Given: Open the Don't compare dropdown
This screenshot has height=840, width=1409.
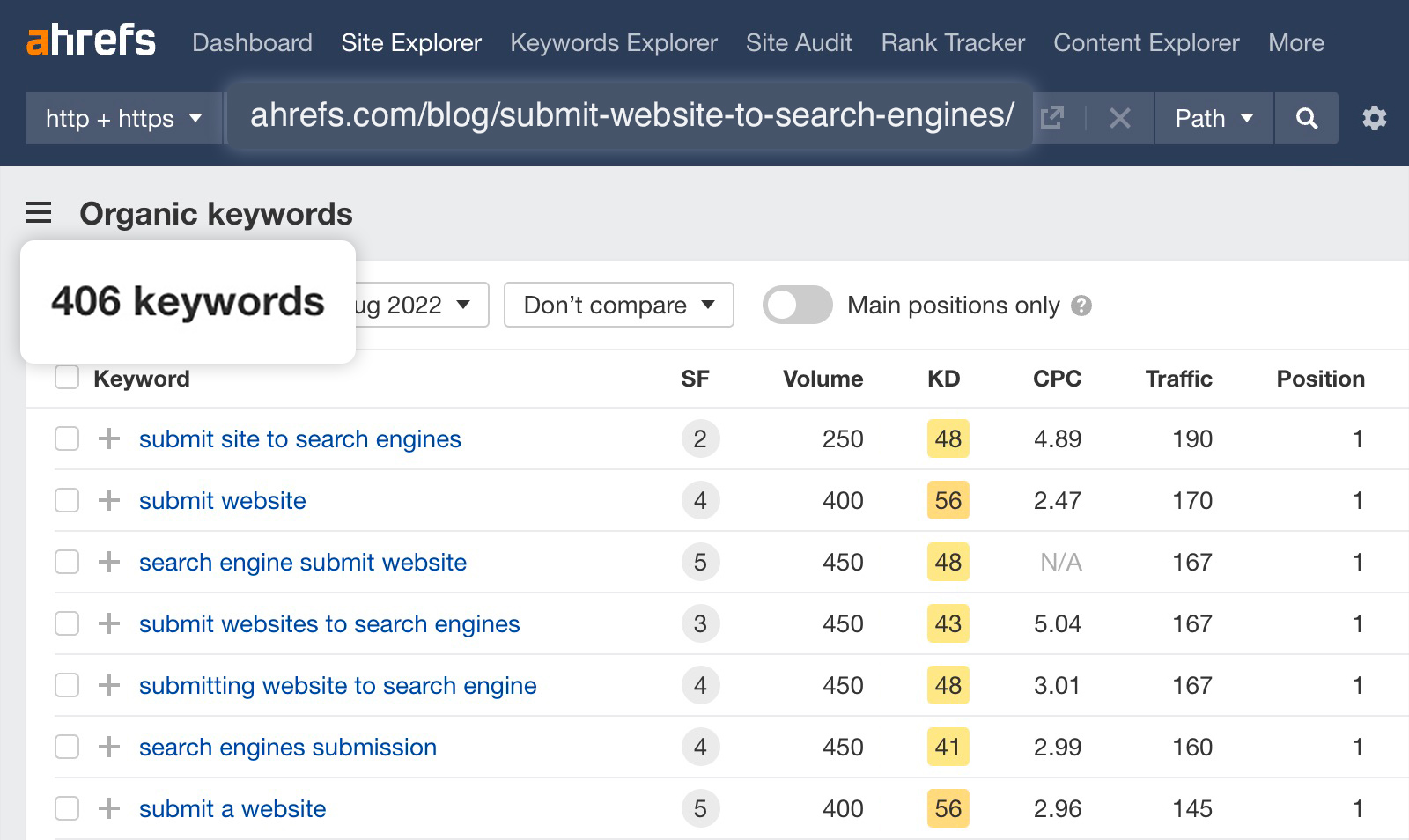Looking at the screenshot, I should pos(617,305).
